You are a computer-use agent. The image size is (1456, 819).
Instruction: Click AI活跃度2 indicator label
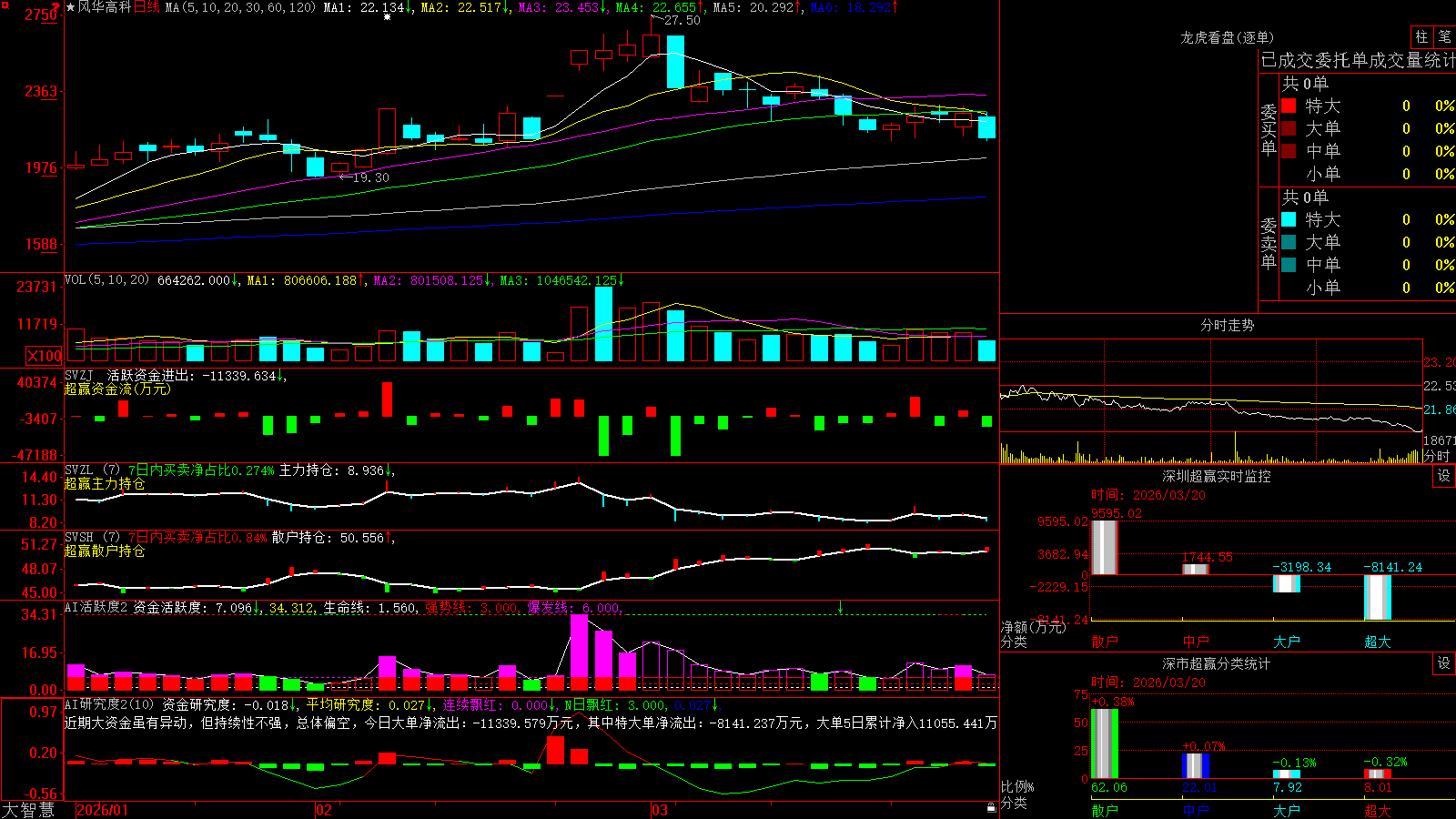[96, 607]
